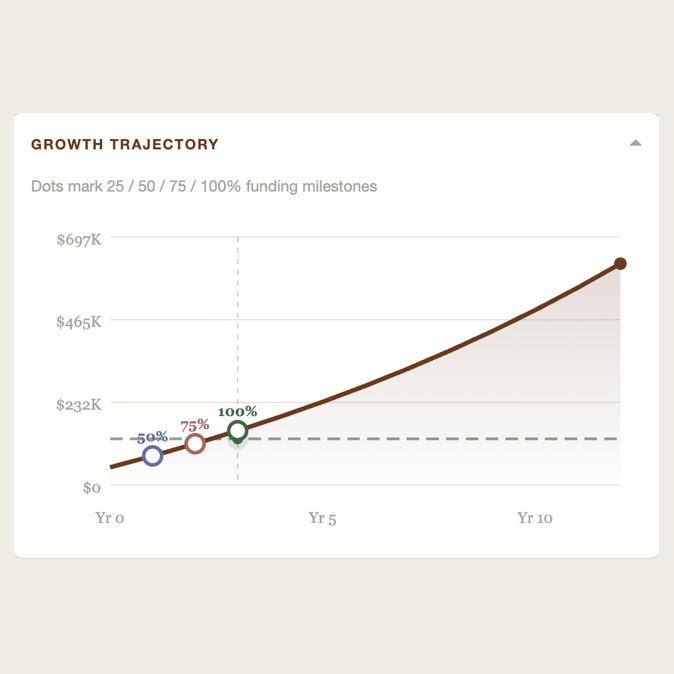Click the funding milestones subtitle text
This screenshot has width=674, height=674.
pos(204,186)
